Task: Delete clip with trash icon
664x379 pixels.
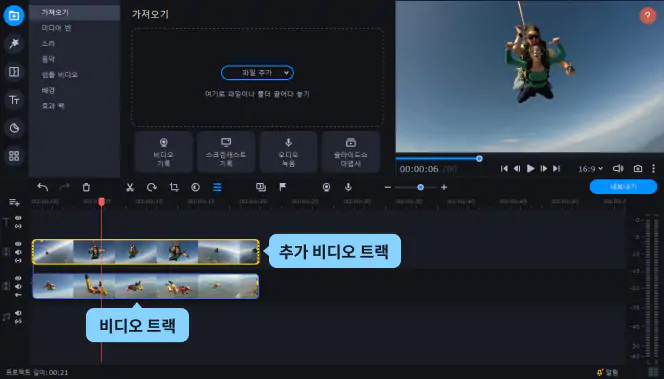Action: pos(86,187)
